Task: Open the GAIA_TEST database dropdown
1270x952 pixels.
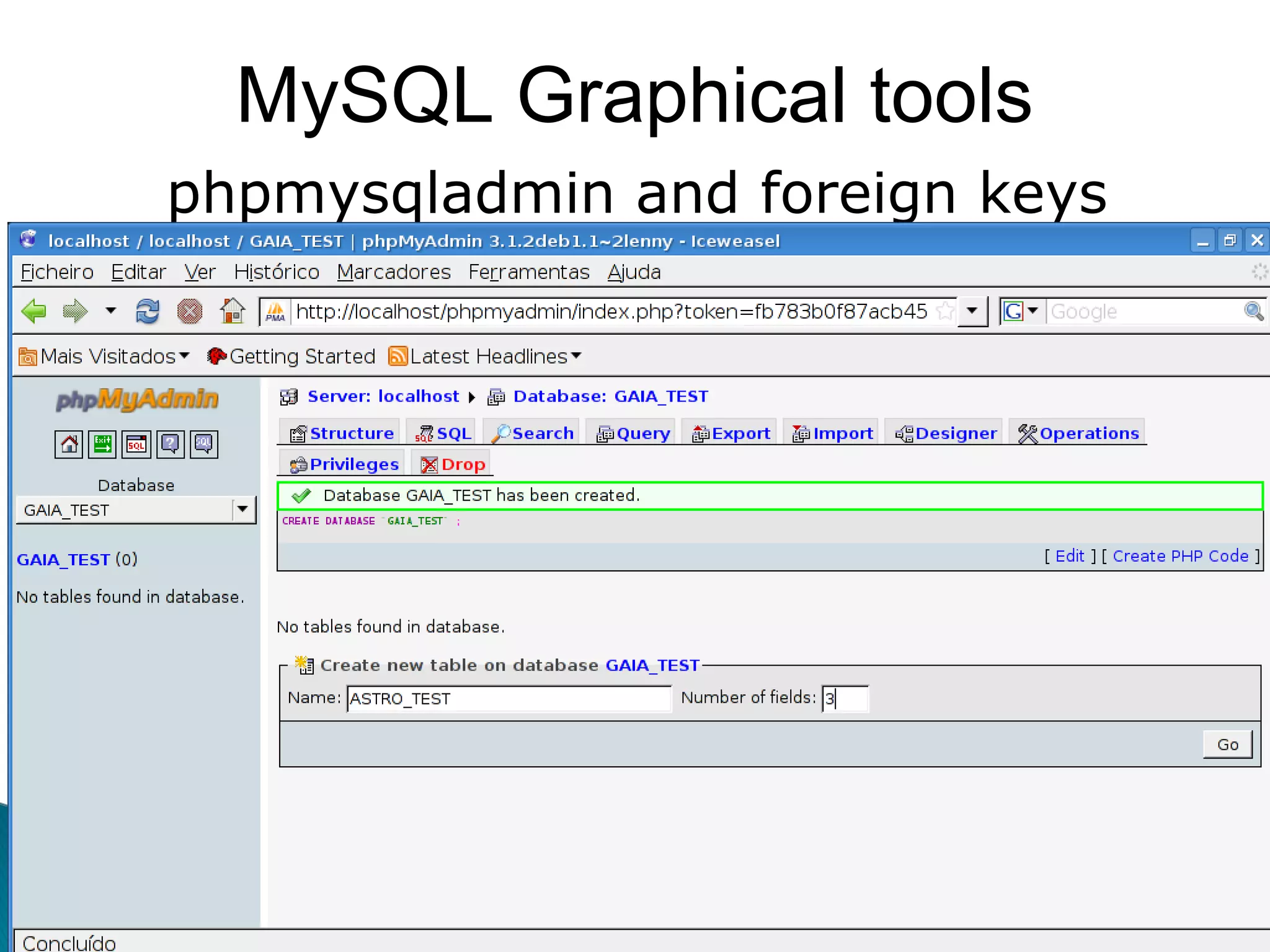Action: pyautogui.click(x=136, y=510)
